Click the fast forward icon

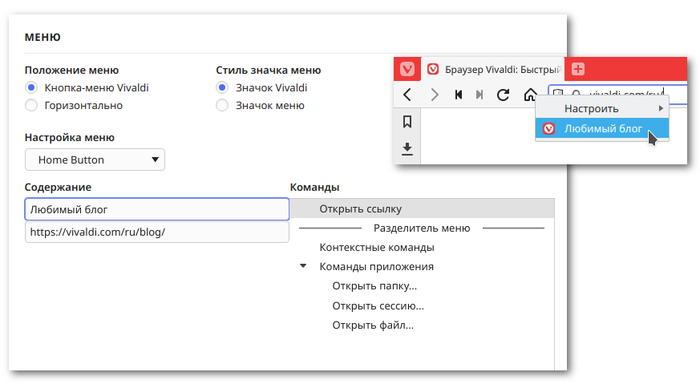pos(479,95)
